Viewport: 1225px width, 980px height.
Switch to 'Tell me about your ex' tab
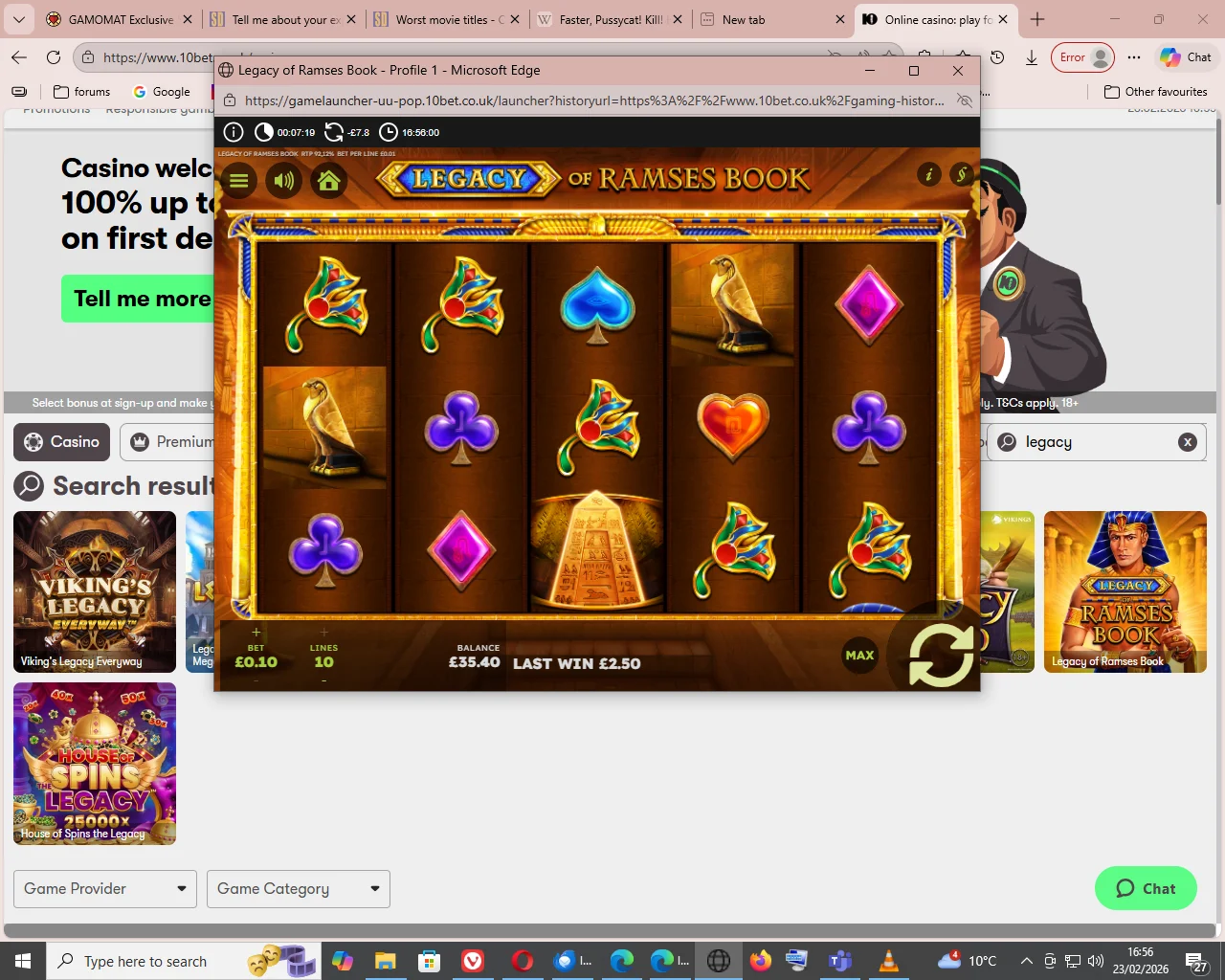tap(284, 19)
